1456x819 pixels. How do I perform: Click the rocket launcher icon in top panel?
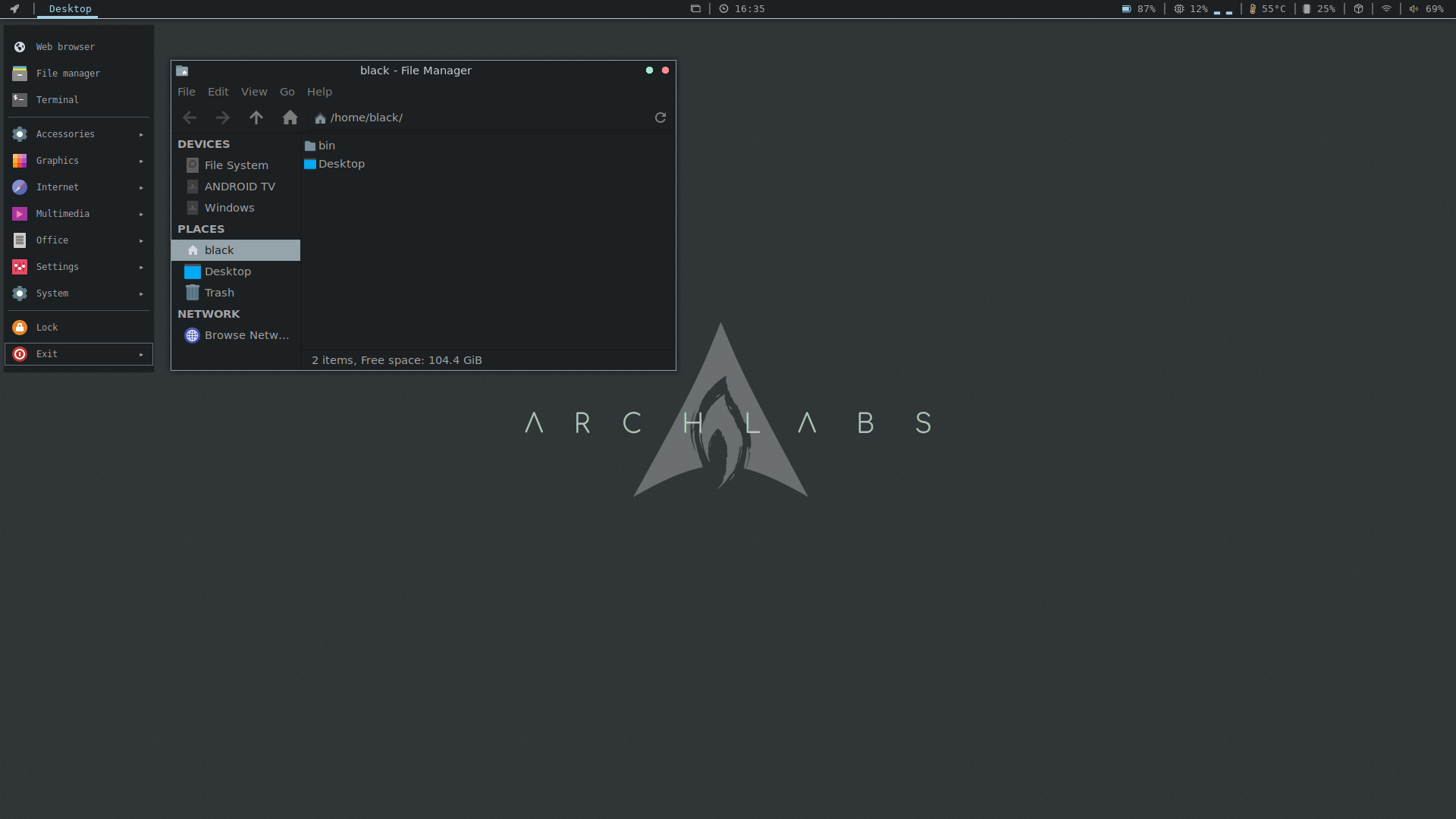(14, 9)
